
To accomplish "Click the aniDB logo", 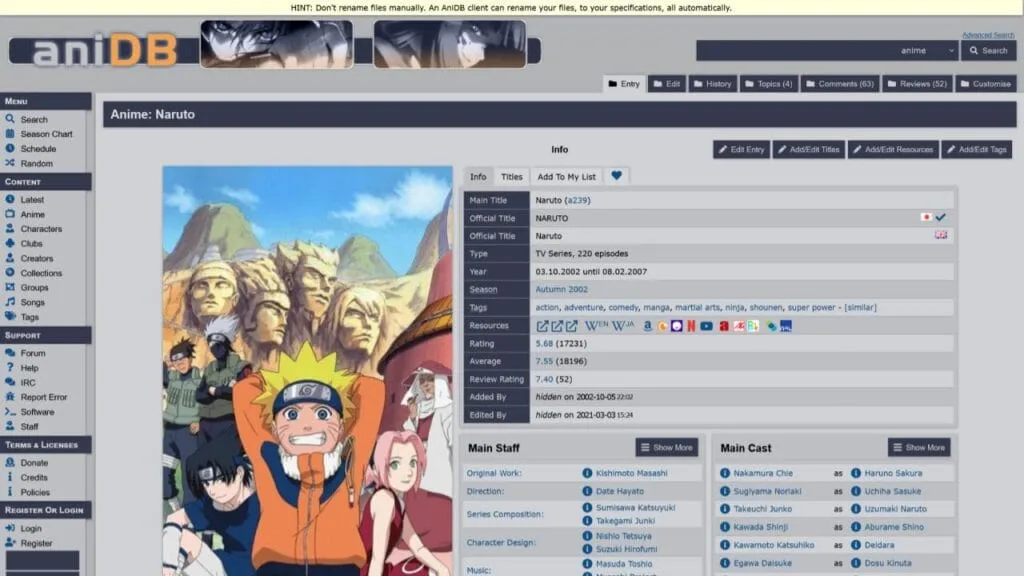I will coord(103,50).
